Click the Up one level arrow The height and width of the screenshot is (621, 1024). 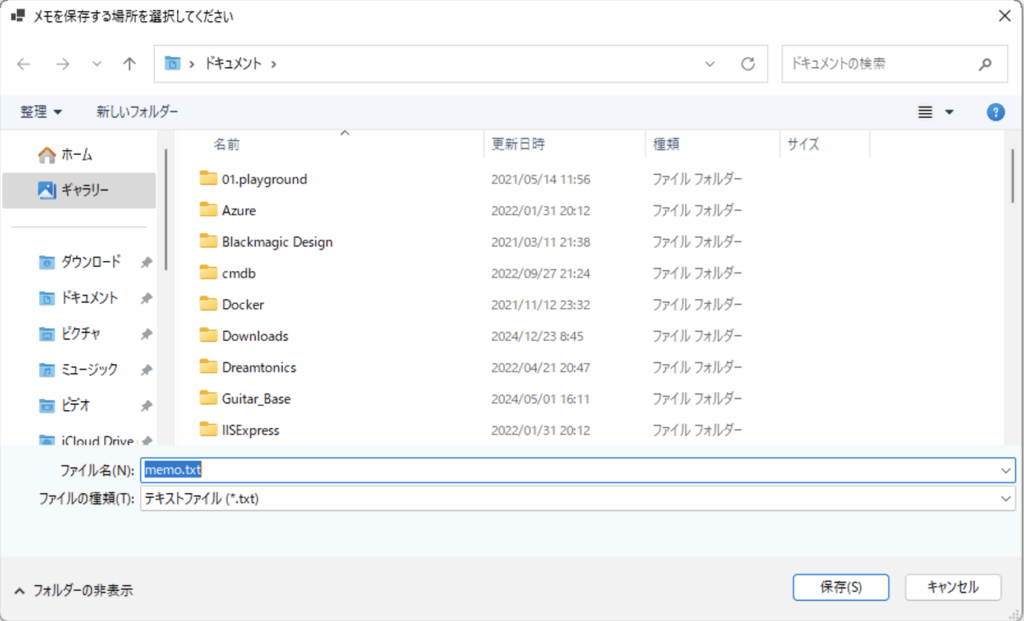tap(129, 64)
